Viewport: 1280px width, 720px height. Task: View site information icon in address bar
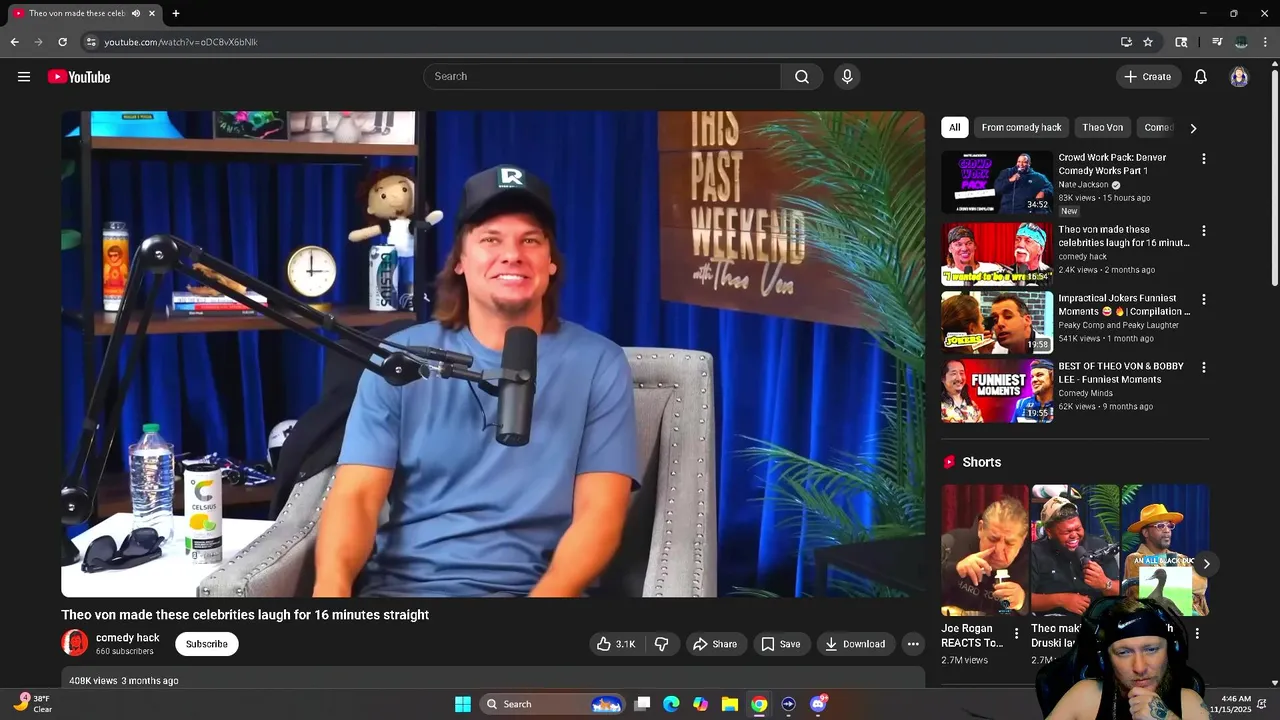[x=91, y=42]
